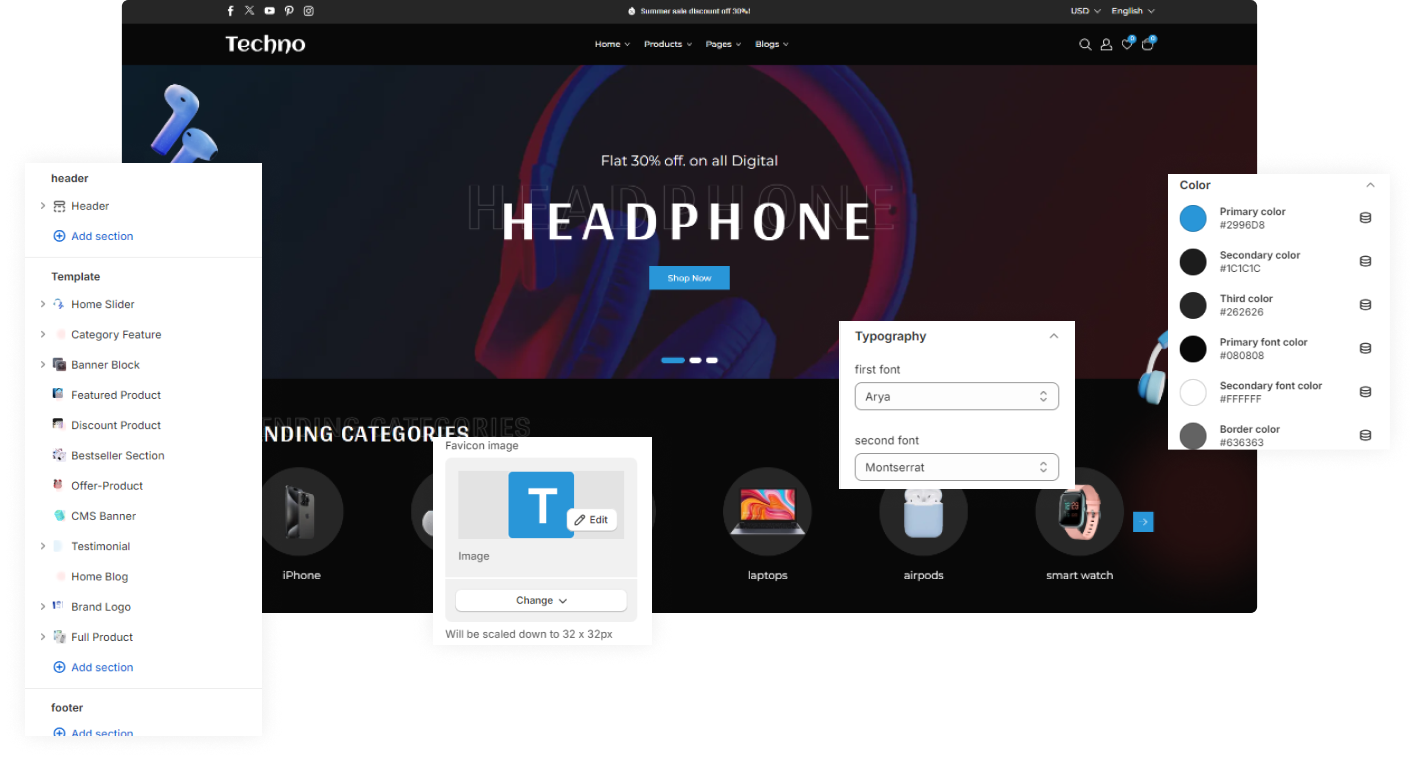Open the YouTube social icon
The width and height of the screenshot is (1417, 761).
[x=270, y=11]
